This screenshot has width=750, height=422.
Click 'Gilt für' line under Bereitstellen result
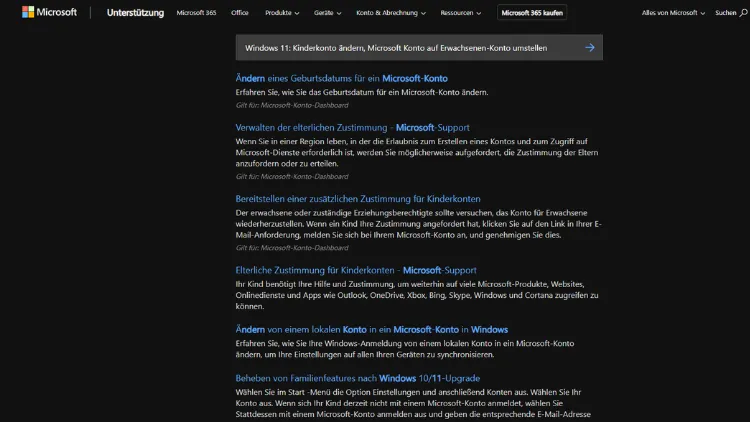click(x=292, y=248)
